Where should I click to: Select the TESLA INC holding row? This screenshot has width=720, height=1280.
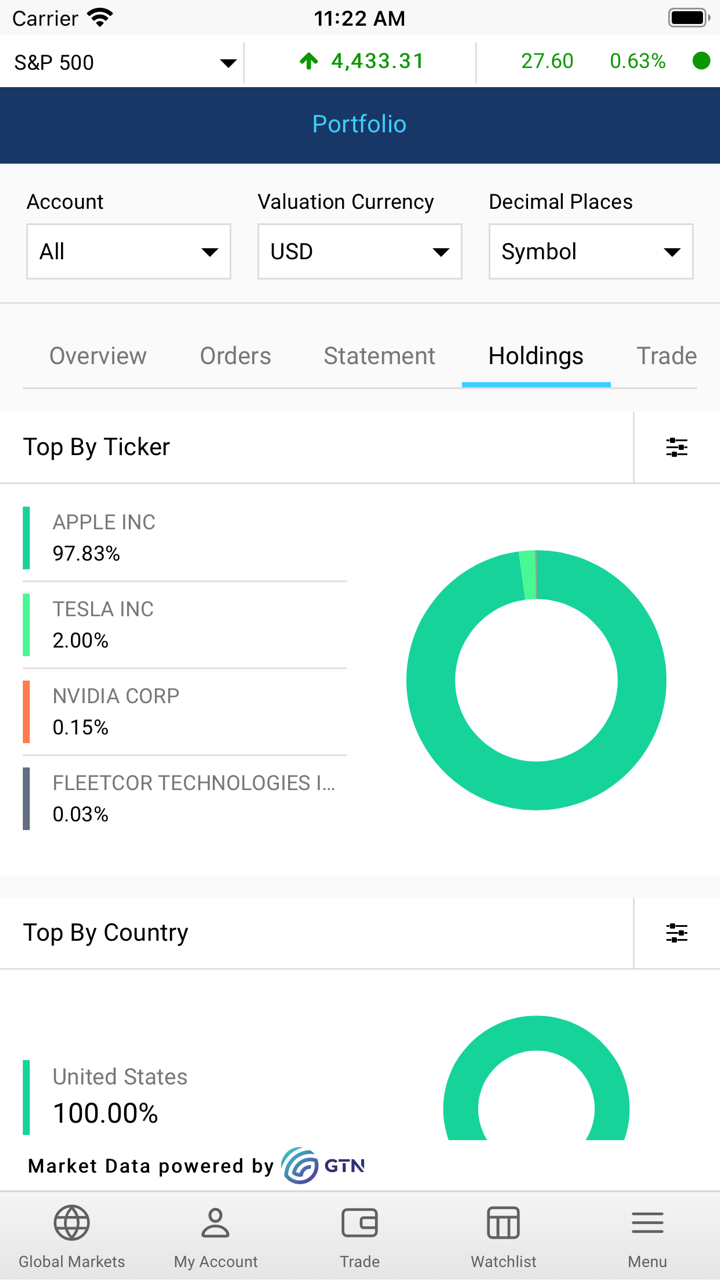[185, 625]
